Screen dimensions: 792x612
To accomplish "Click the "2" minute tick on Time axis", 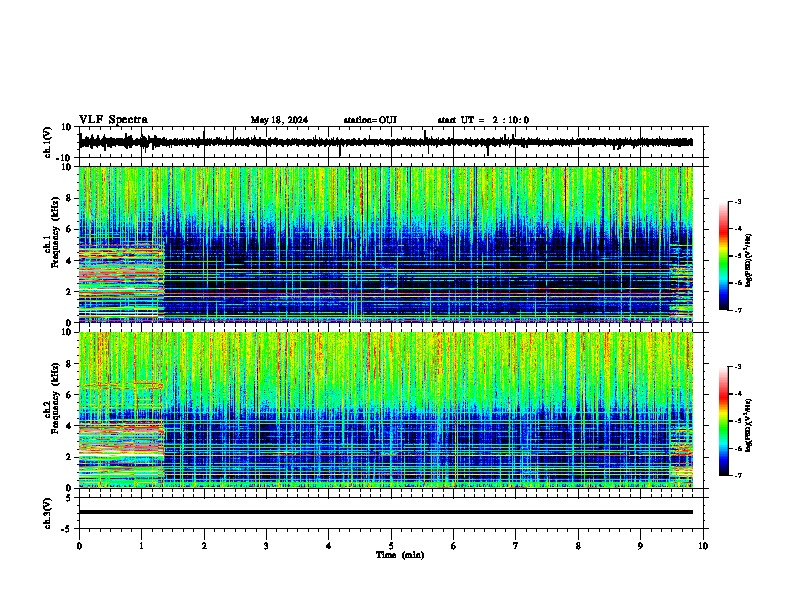I will point(204,546).
